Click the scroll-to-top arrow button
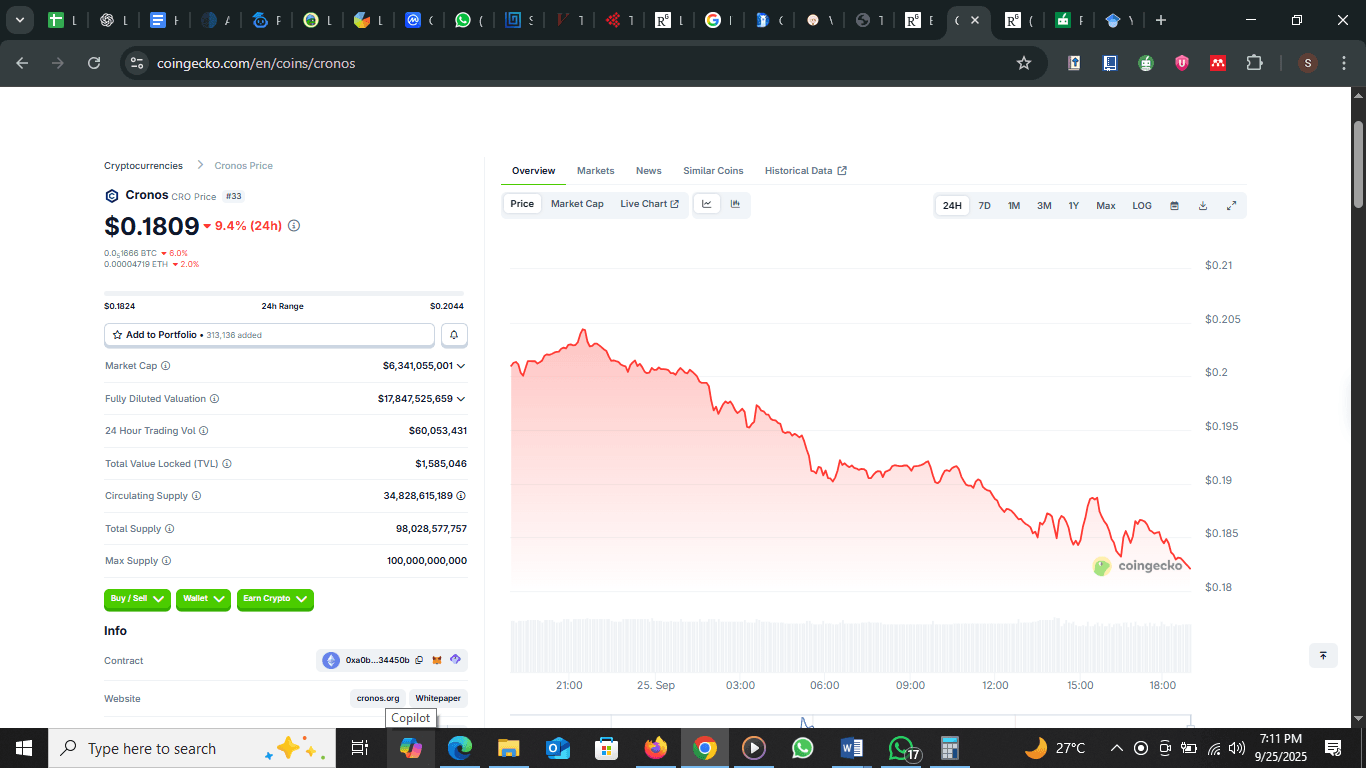 pos(1323,655)
